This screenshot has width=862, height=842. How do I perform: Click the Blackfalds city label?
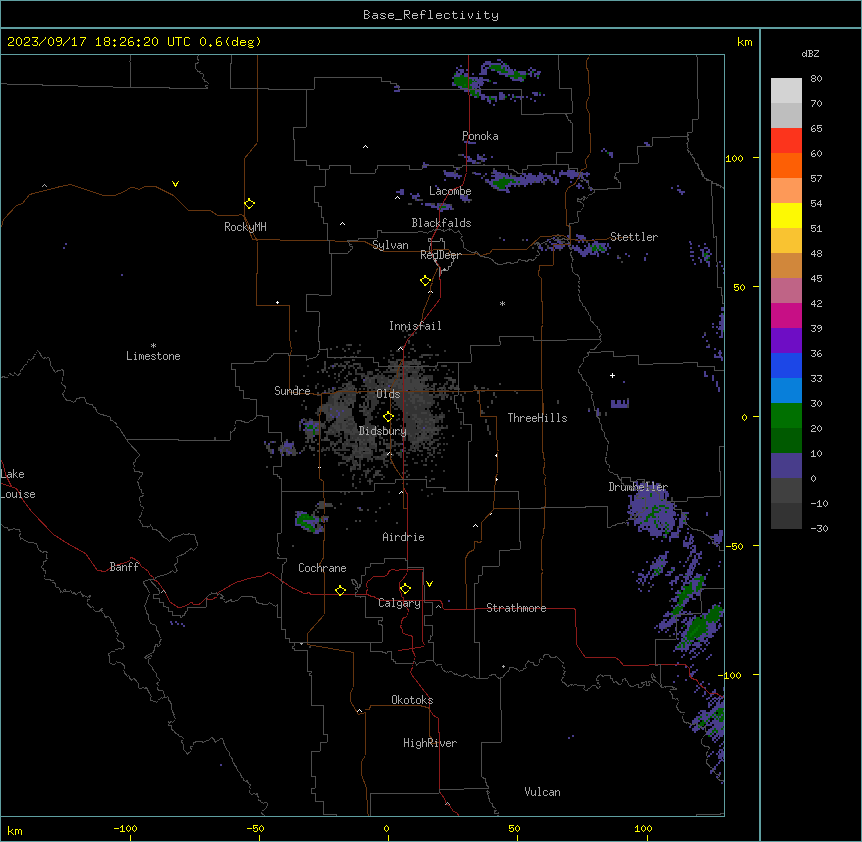(441, 223)
